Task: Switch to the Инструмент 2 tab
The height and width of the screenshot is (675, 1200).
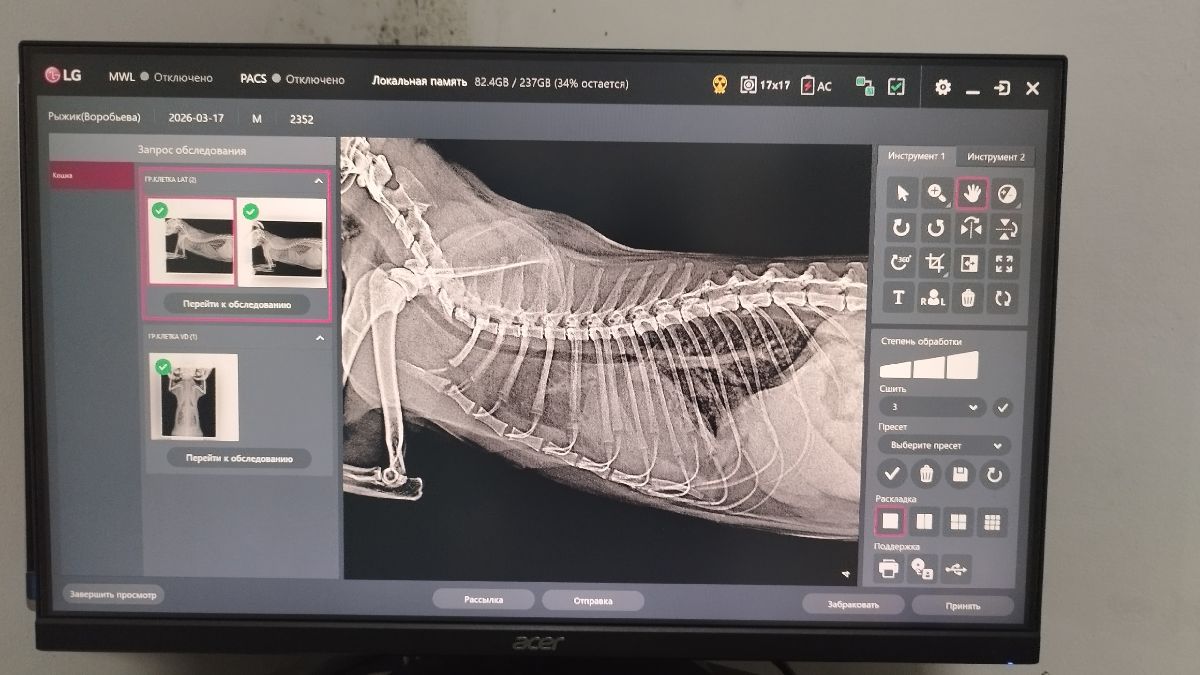Action: (996, 157)
